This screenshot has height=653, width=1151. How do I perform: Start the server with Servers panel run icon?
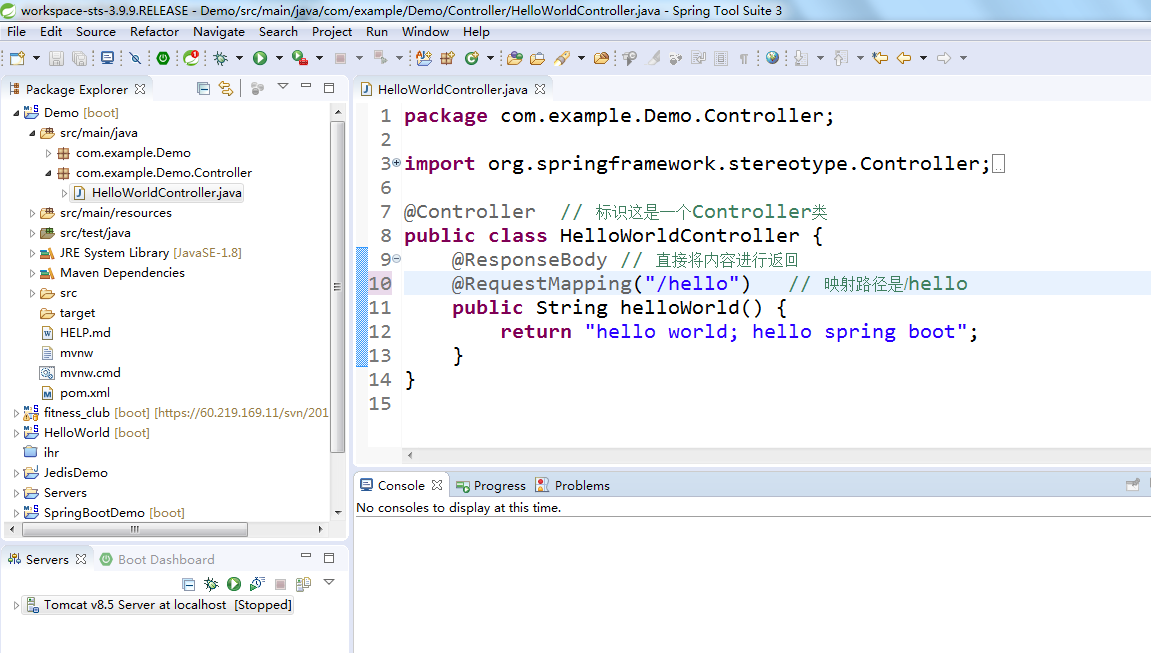233,584
